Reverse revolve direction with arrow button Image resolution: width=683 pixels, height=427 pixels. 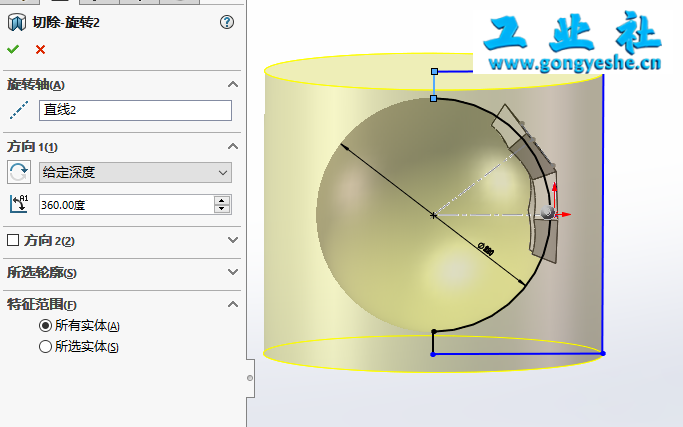19,172
